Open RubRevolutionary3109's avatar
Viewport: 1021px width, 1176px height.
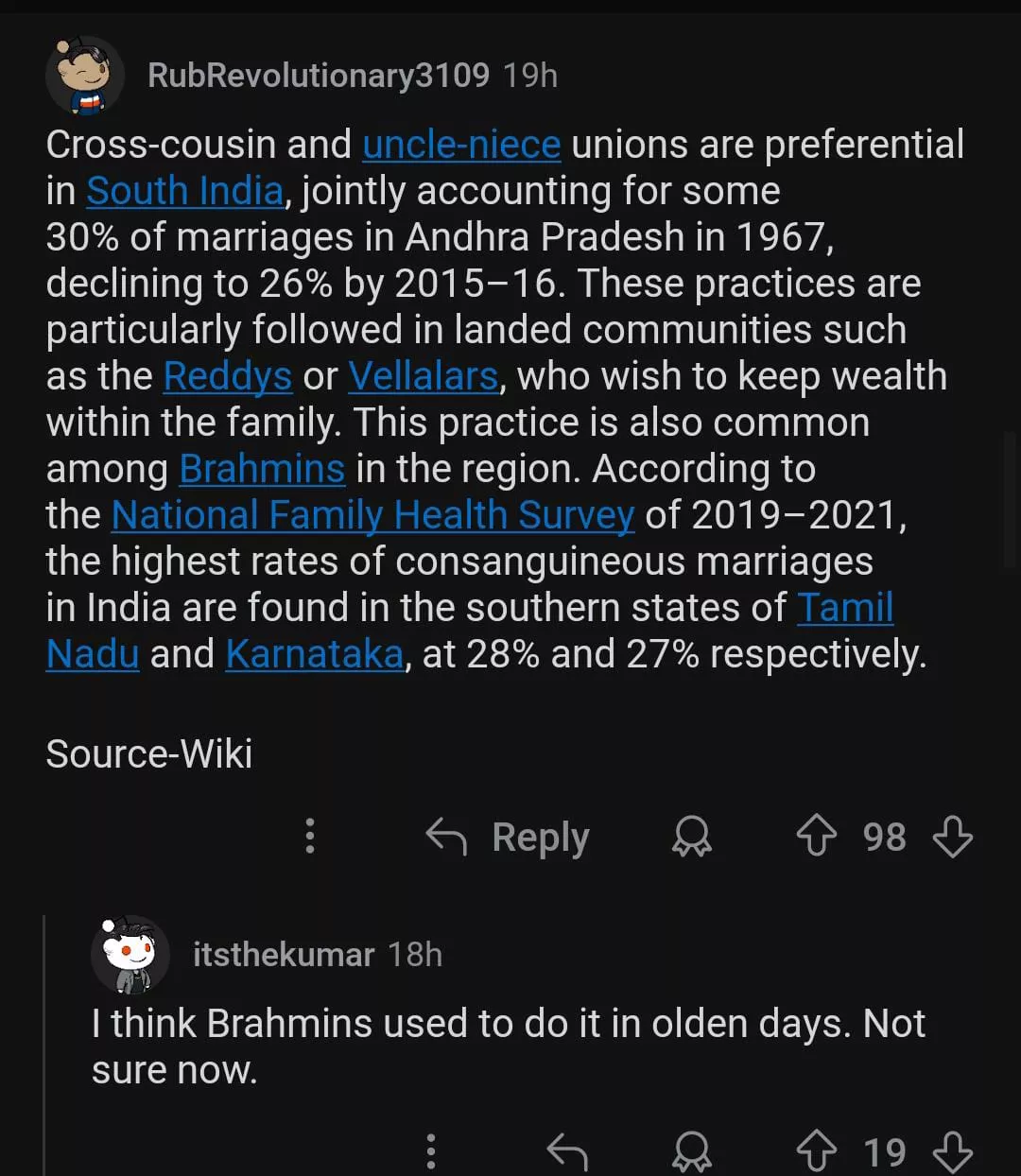pos(85,76)
